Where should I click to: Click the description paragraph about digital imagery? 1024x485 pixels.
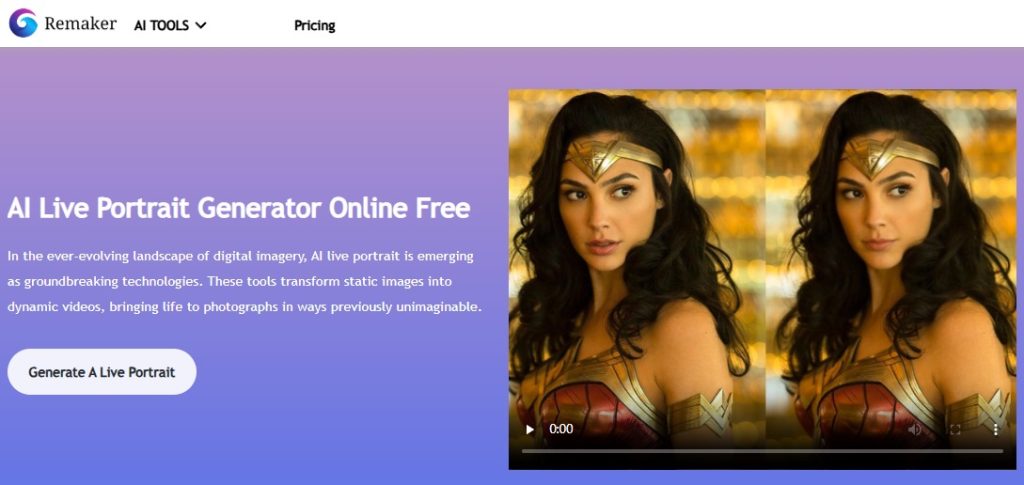[244, 281]
